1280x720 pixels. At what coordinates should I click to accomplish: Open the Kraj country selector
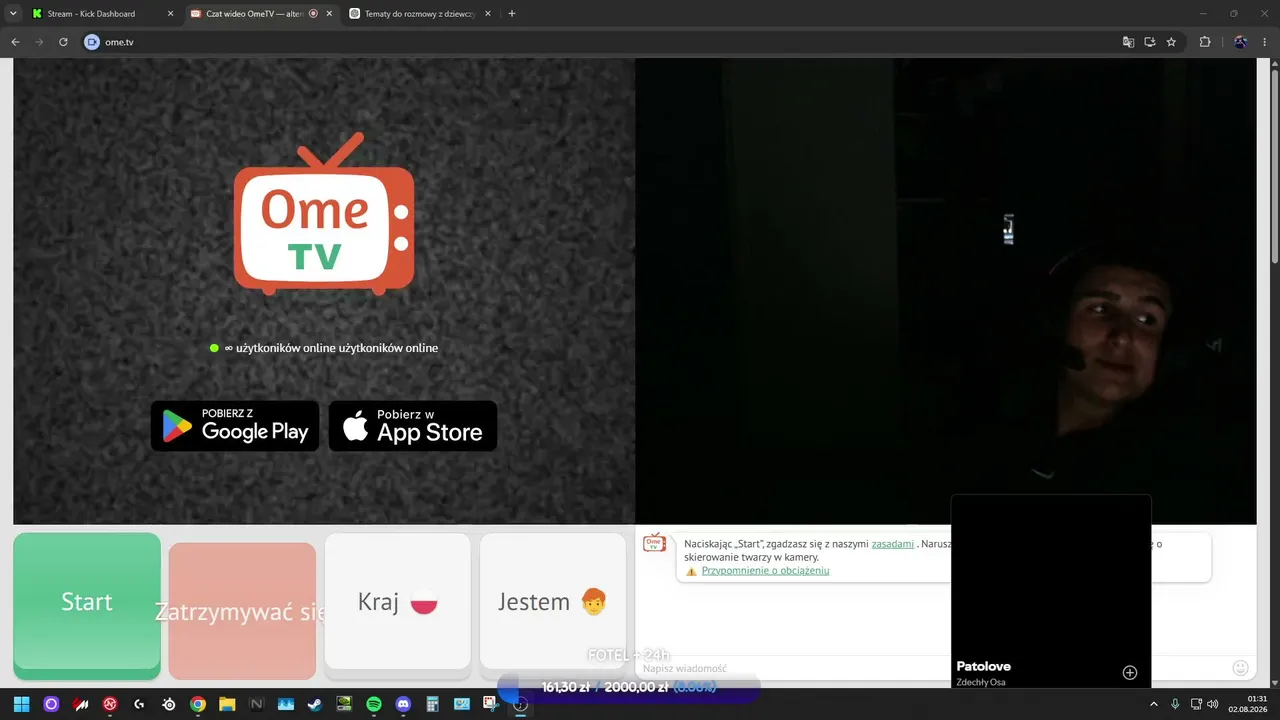point(398,601)
